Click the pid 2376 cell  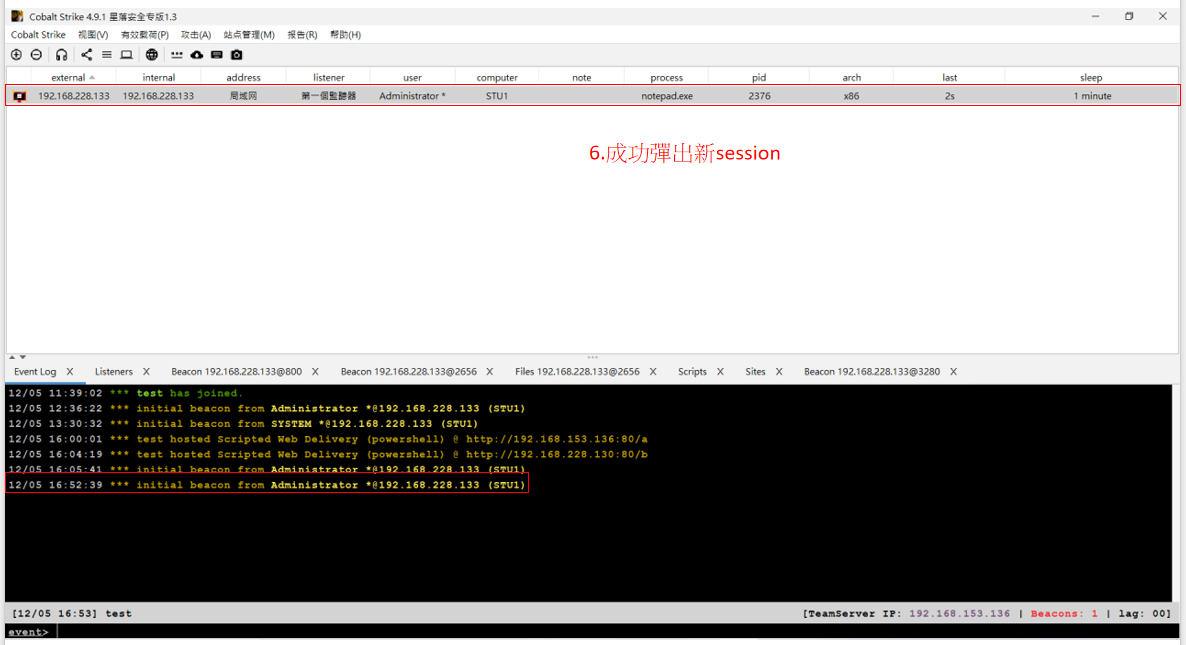point(759,96)
